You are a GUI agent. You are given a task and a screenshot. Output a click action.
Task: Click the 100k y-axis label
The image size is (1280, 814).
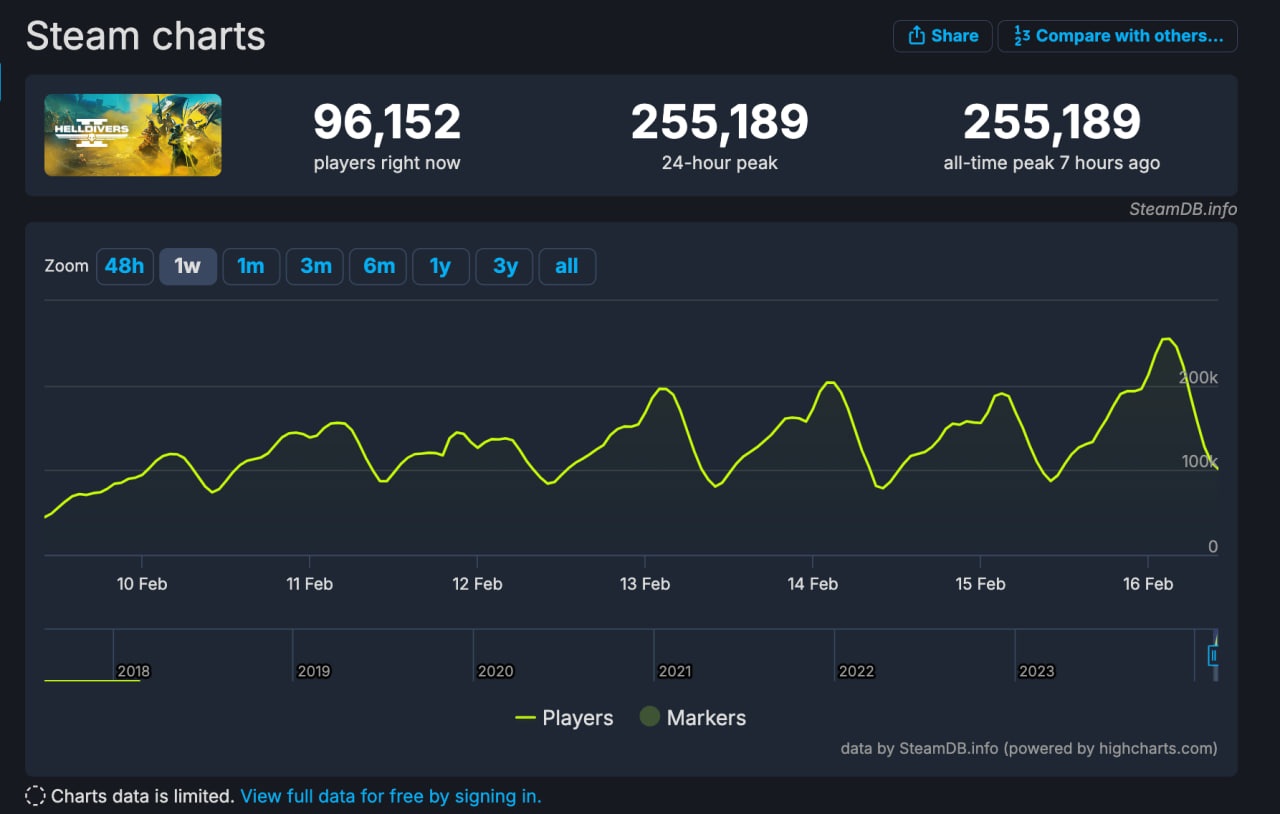pos(1200,462)
